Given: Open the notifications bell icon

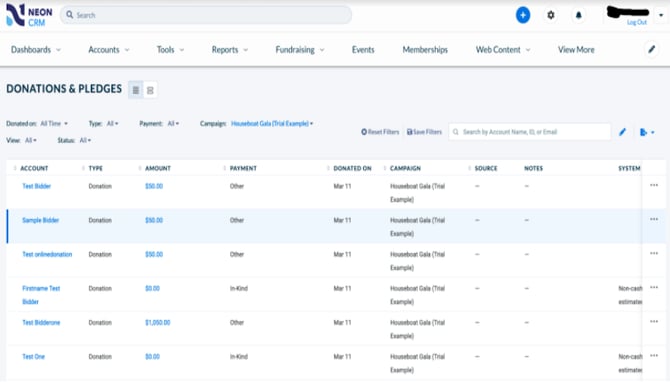Looking at the screenshot, I should pos(579,15).
